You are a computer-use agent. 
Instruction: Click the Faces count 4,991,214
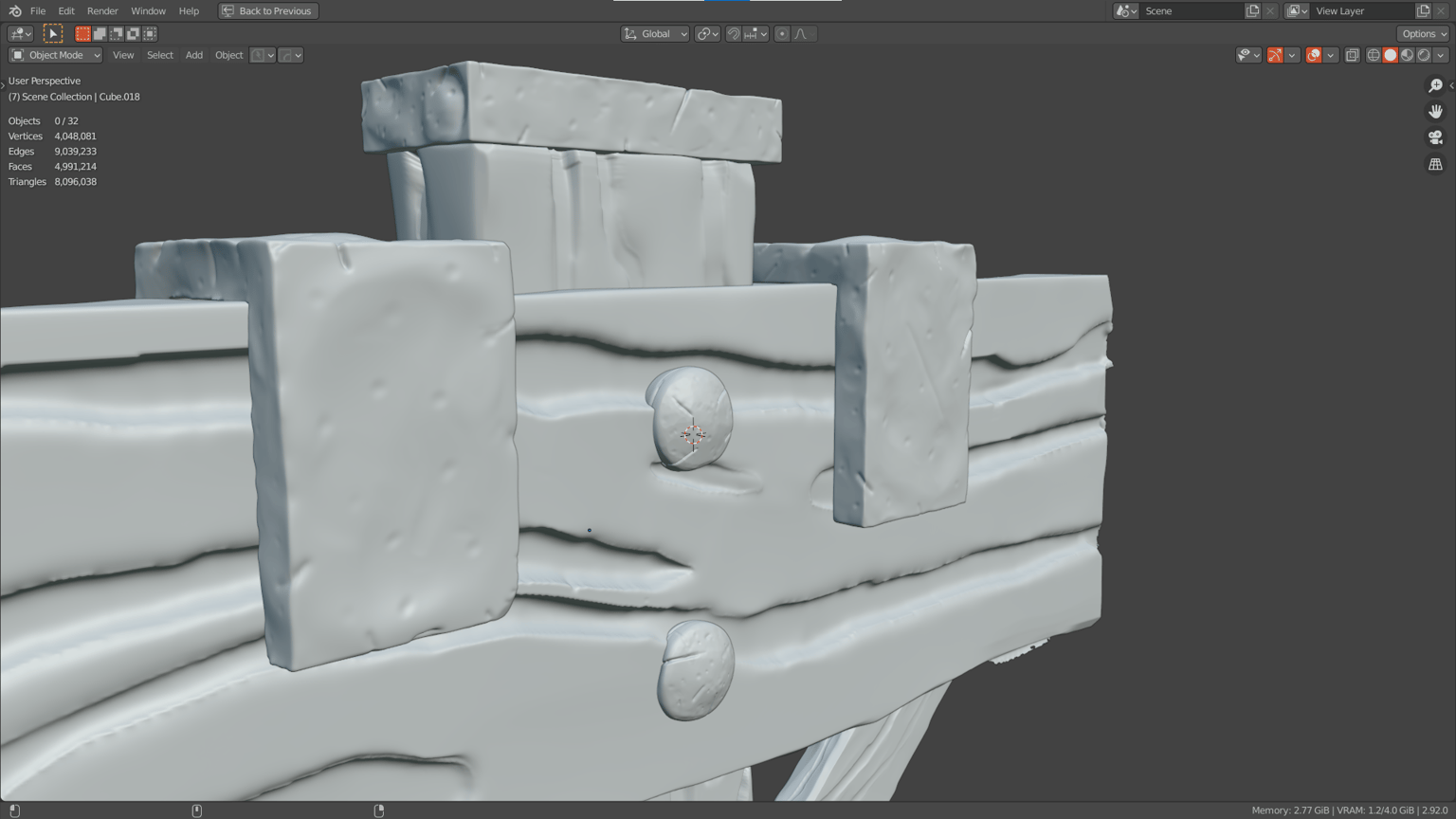pyautogui.click(x=75, y=167)
